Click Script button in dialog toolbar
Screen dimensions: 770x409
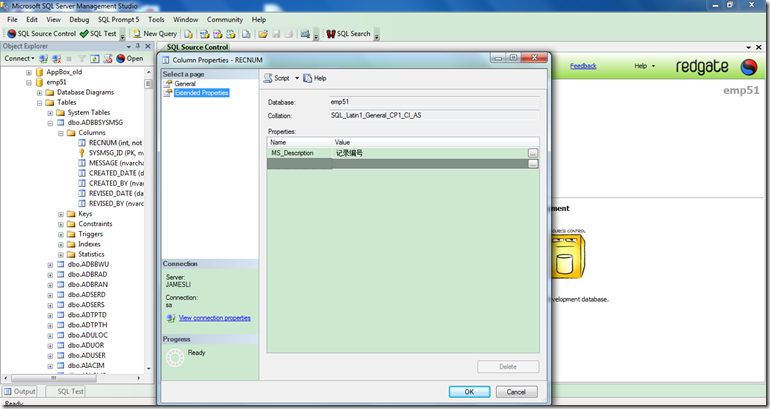tap(276, 78)
